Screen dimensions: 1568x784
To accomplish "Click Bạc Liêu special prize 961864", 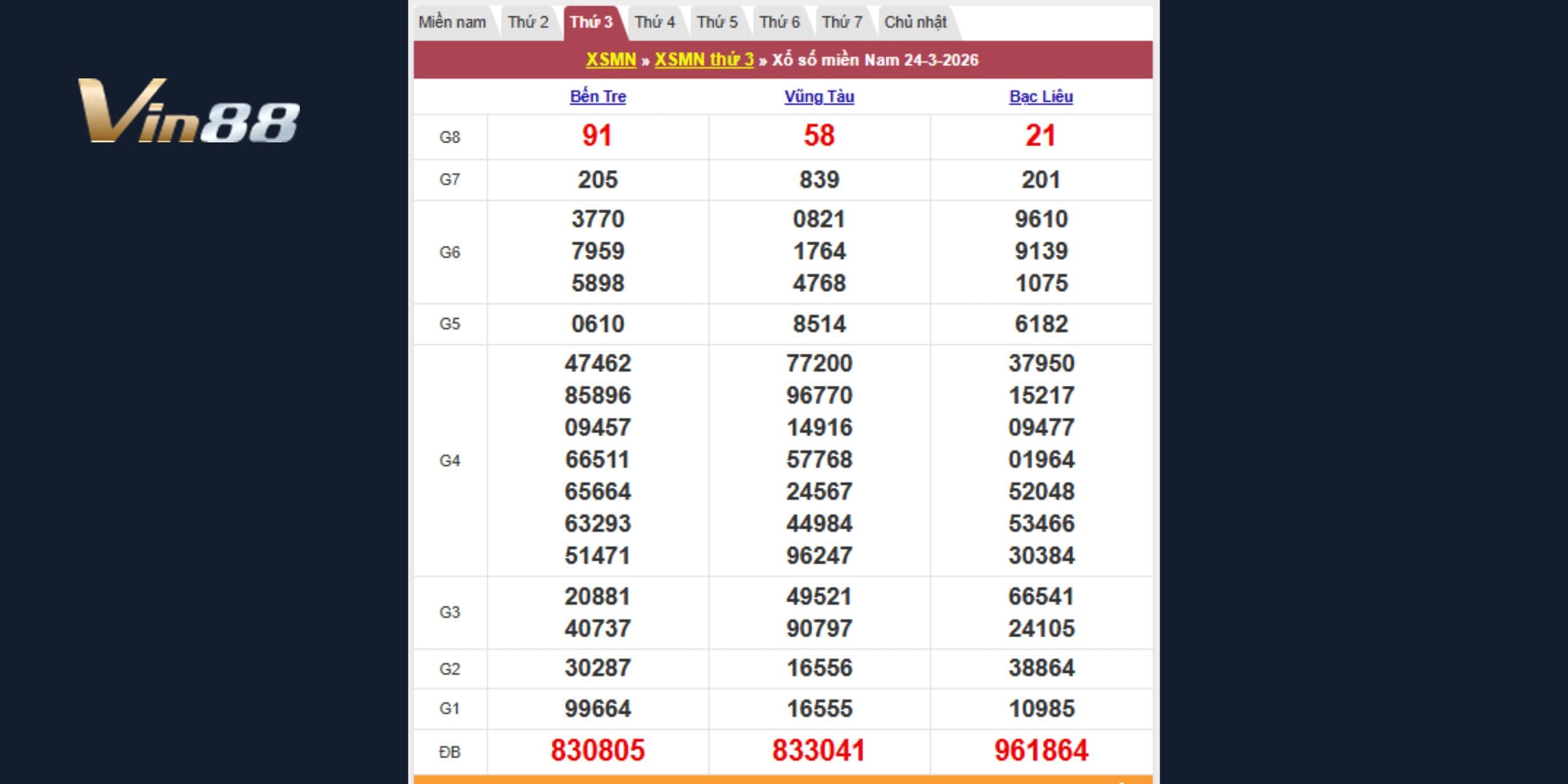I will coord(1041,751).
